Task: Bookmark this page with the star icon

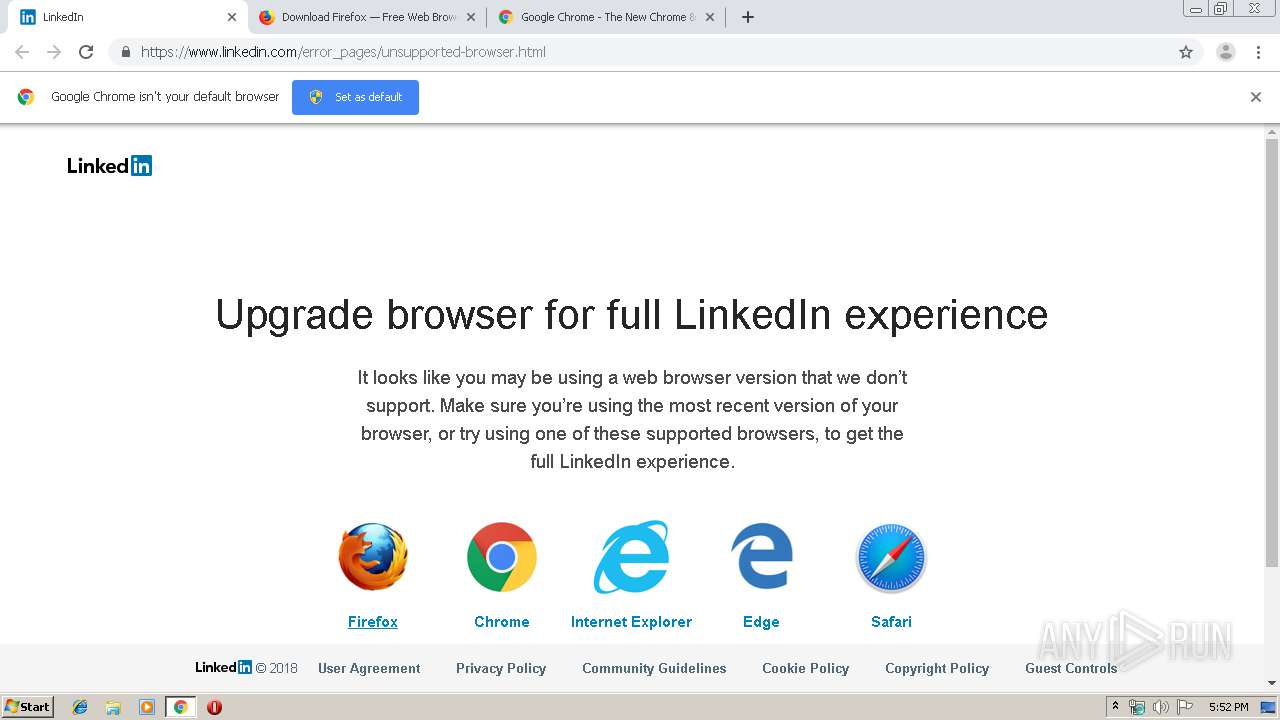Action: click(1186, 52)
